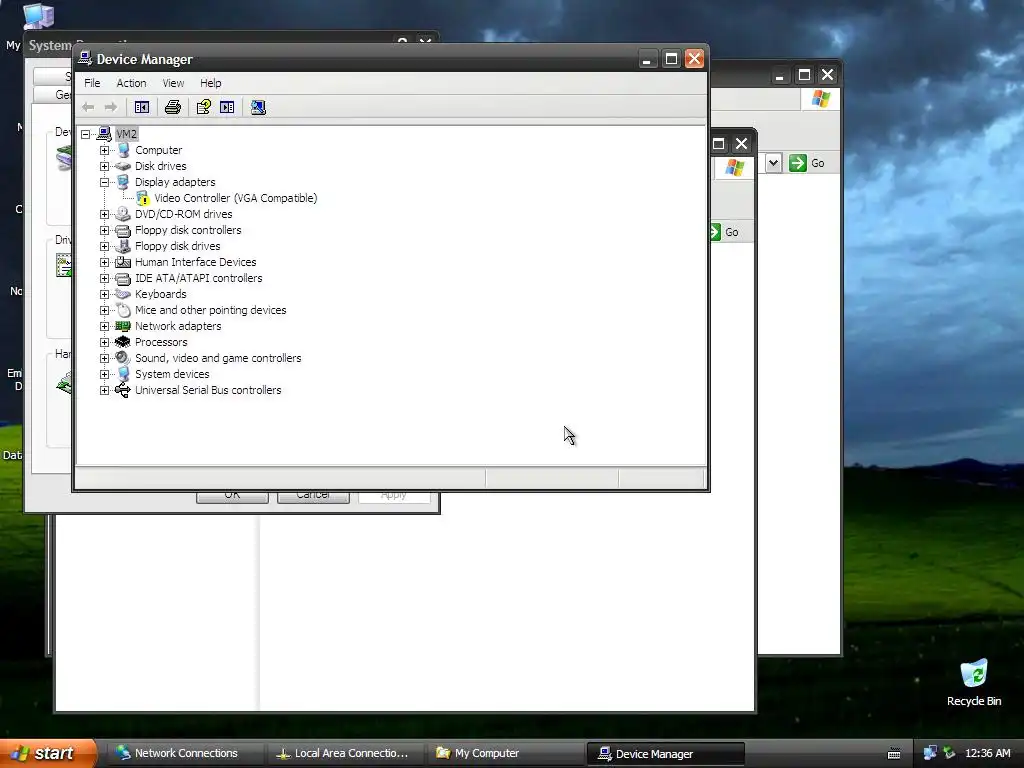Click Scan for hardware changes icon
Screen dimensions: 1024x768
[x=258, y=107]
